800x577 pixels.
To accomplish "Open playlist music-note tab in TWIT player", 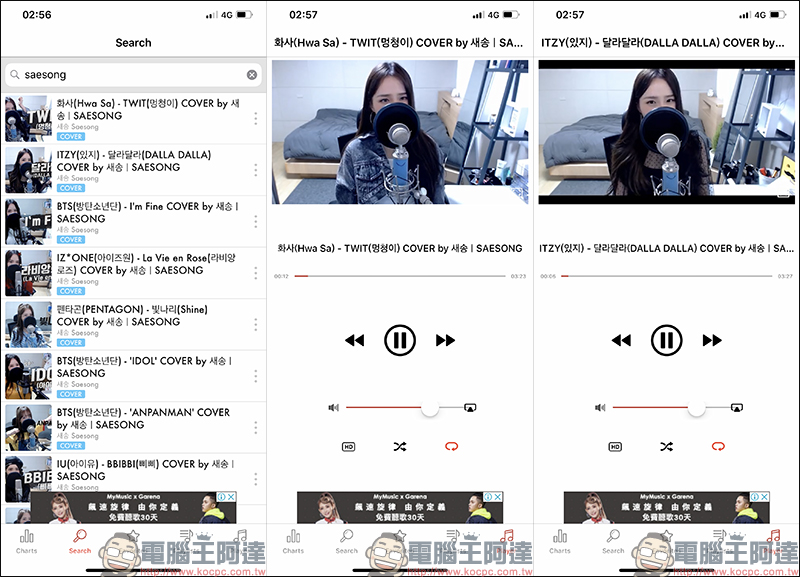I will point(506,541).
